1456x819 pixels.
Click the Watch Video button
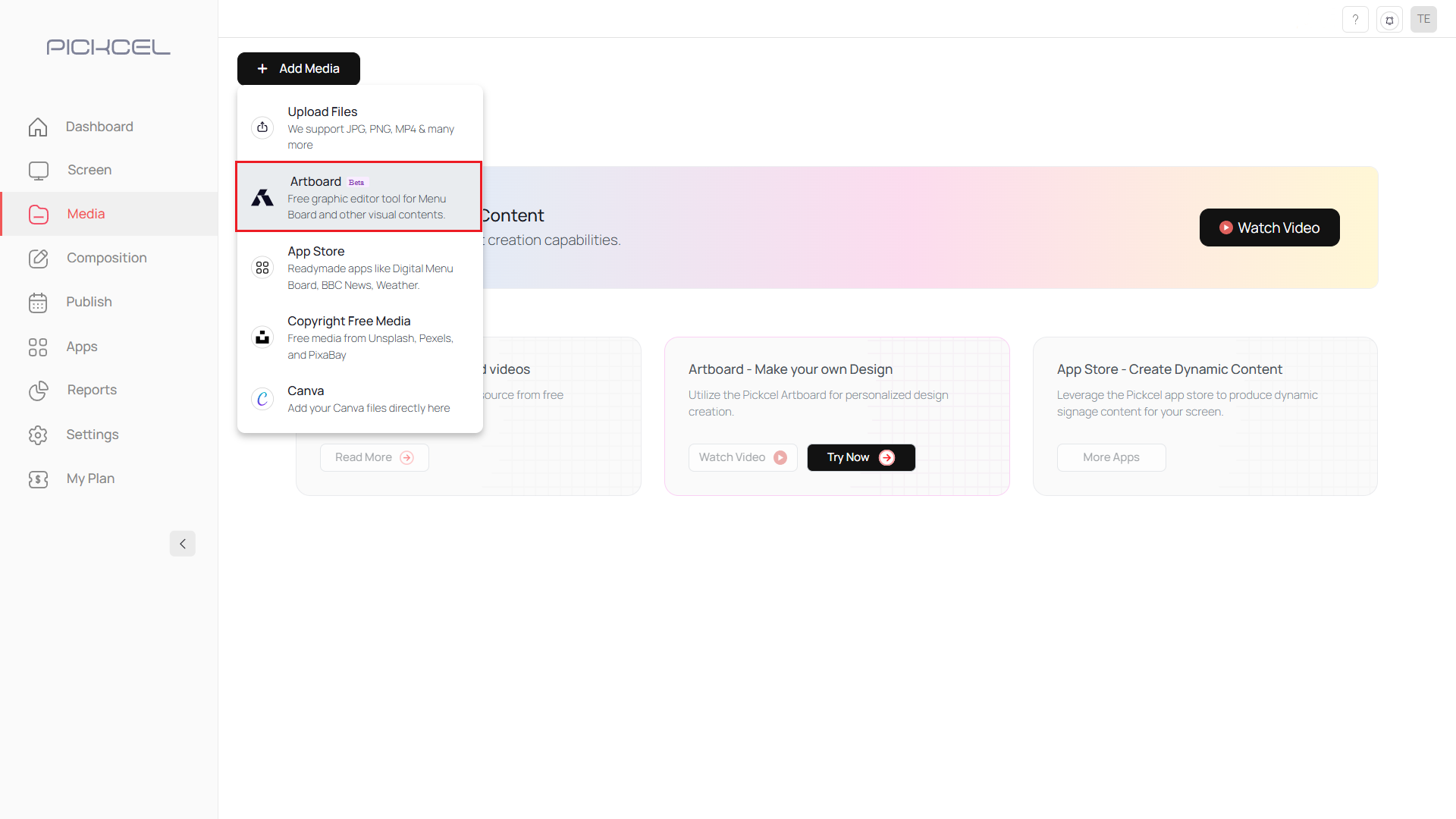click(x=1269, y=227)
